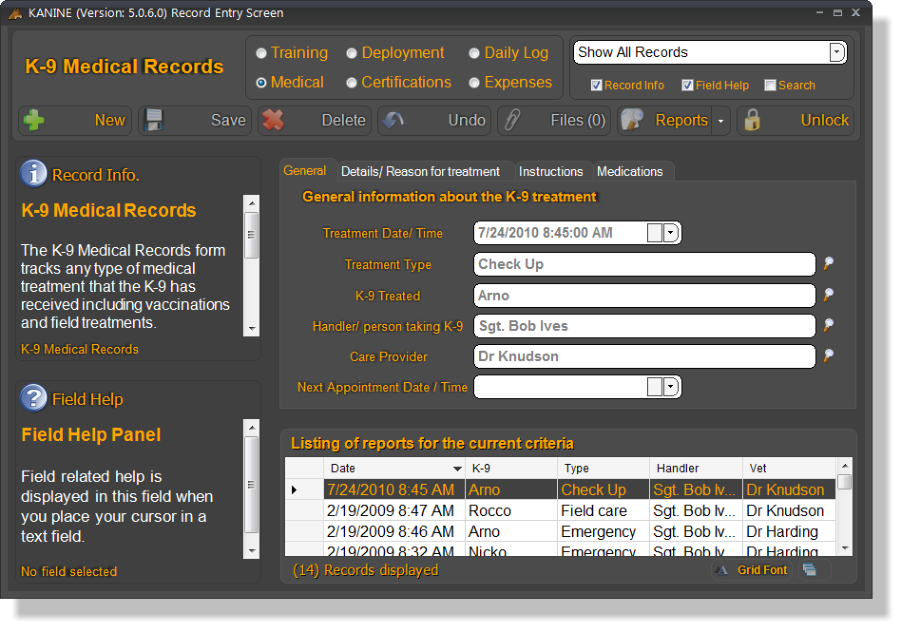The image size is (900, 629).
Task: Uncheck the Record Info checkbox
Action: pyautogui.click(x=596, y=85)
